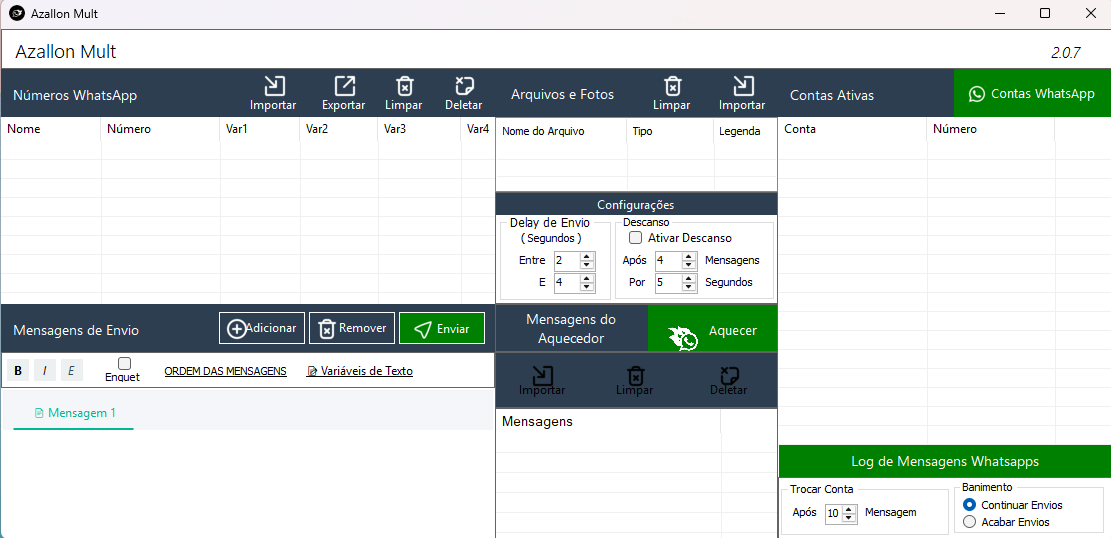Decrease Por Segundos rest duration

(688, 287)
